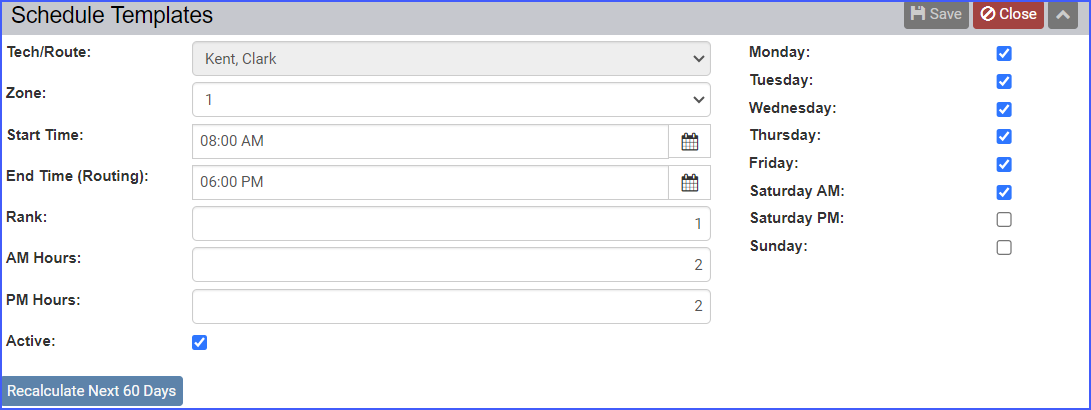This screenshot has height=410, width=1091.
Task: Toggle the Active checkbox
Action: tap(200, 342)
